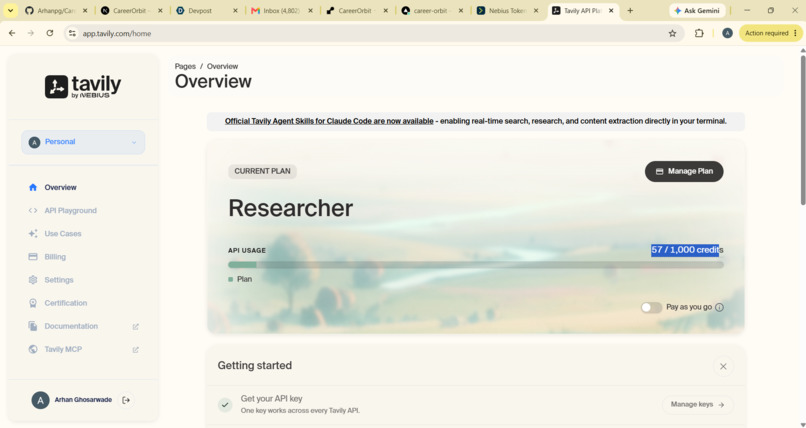Screen dimensions: 806x428
Task: Click the Chrome profile avatar icon
Action: click(727, 33)
